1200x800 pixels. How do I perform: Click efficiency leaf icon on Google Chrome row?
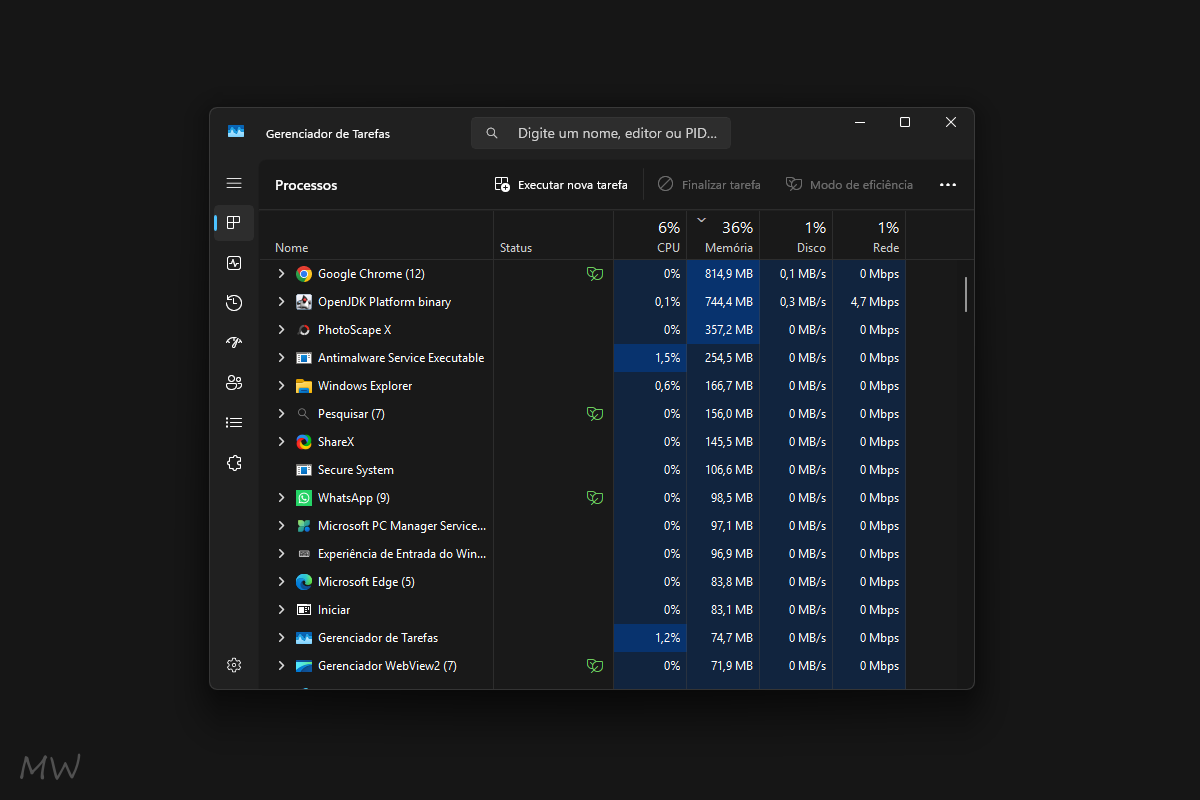(595, 274)
